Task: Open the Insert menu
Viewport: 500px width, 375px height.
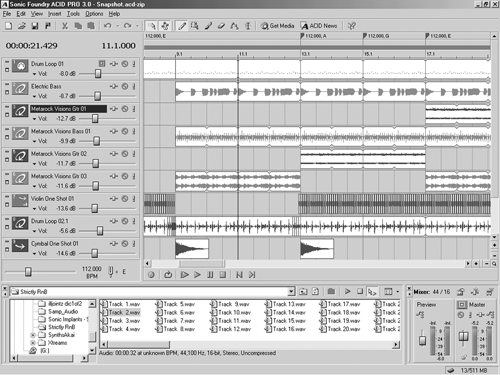Action: (x=55, y=14)
